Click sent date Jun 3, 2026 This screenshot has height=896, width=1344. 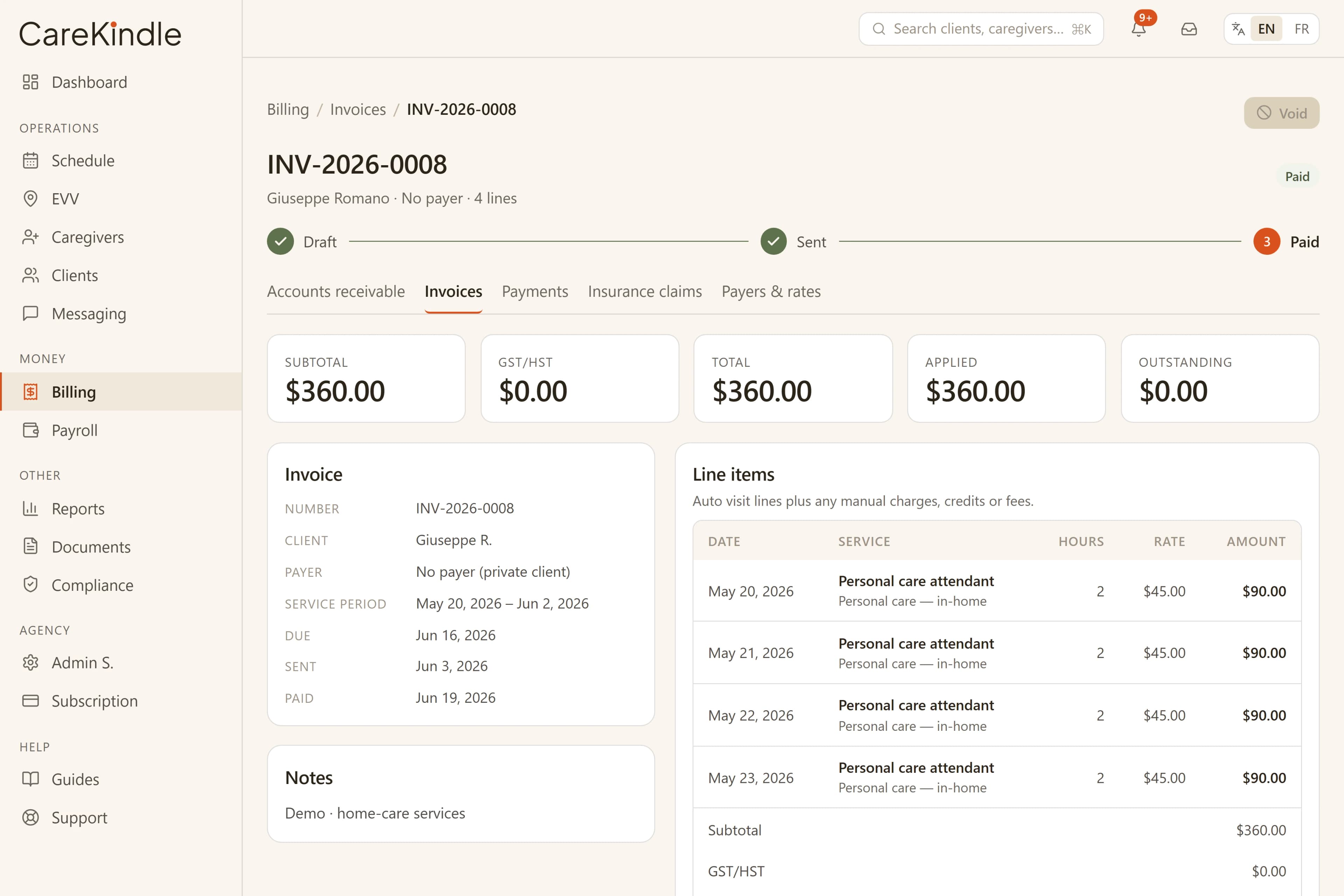pos(451,666)
